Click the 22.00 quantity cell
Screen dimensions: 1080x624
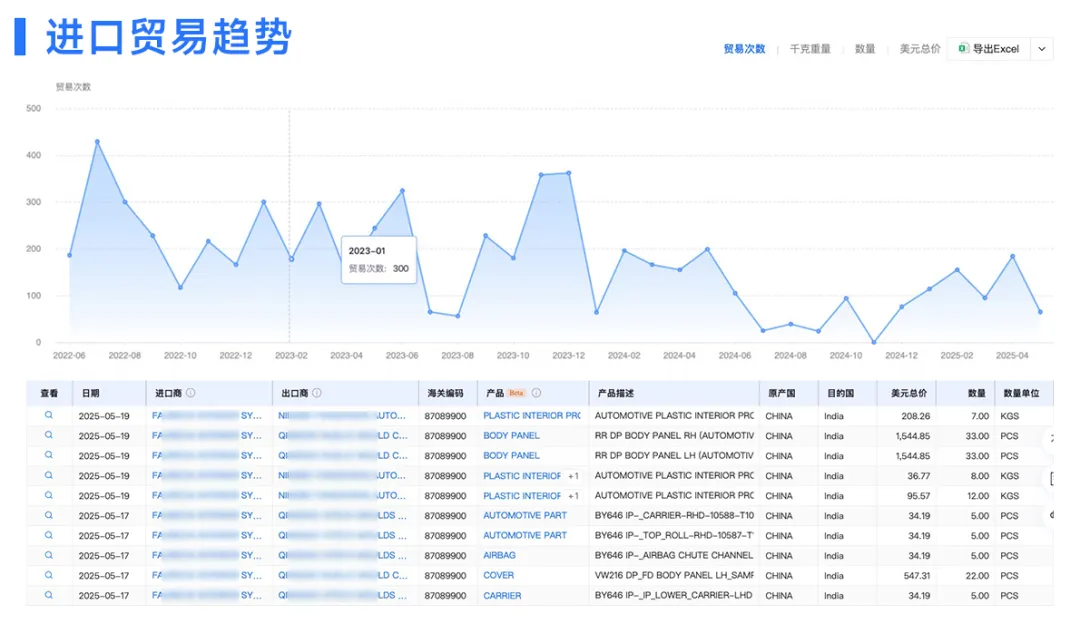(x=977, y=576)
